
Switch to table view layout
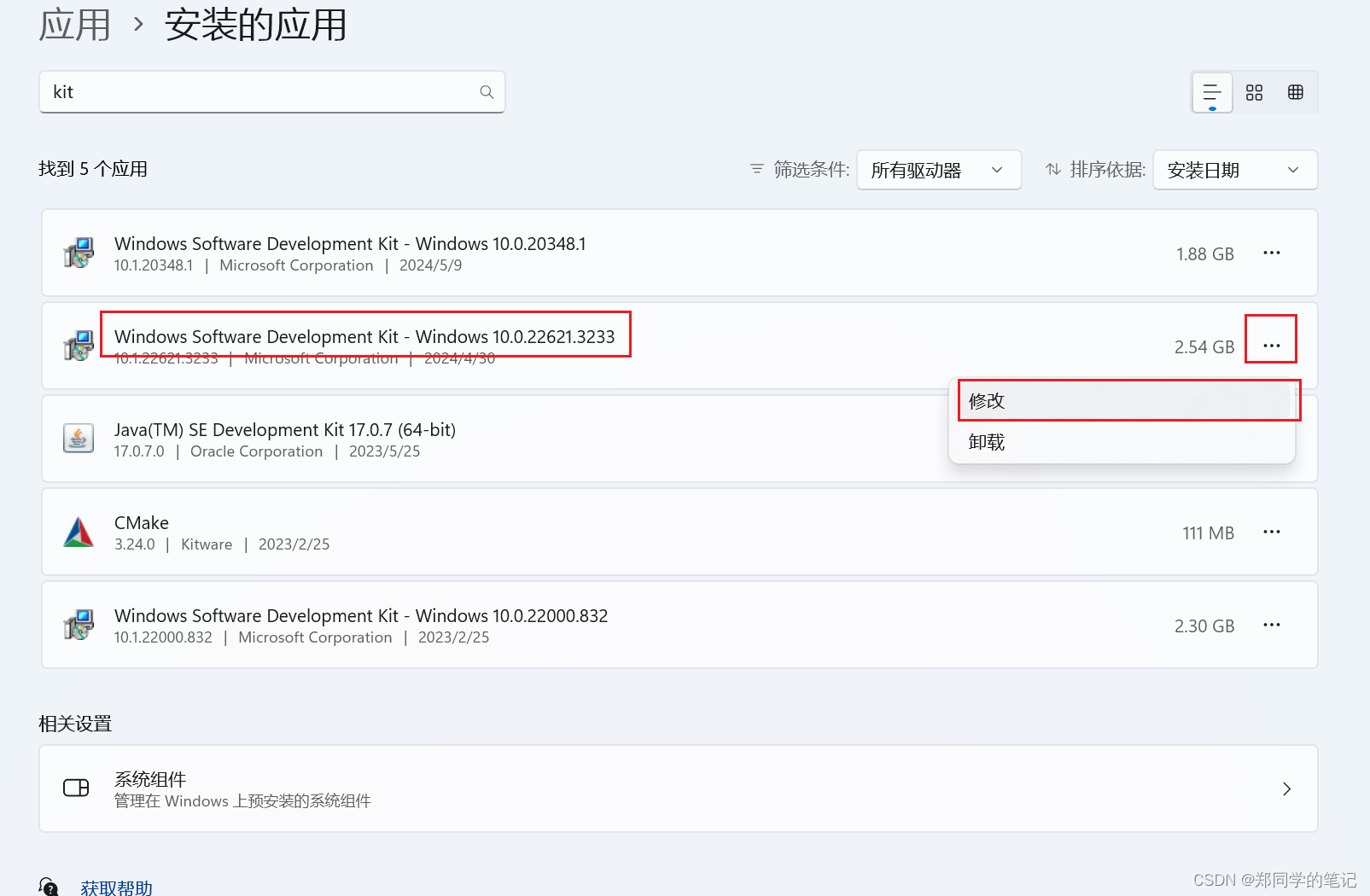pos(1296,92)
